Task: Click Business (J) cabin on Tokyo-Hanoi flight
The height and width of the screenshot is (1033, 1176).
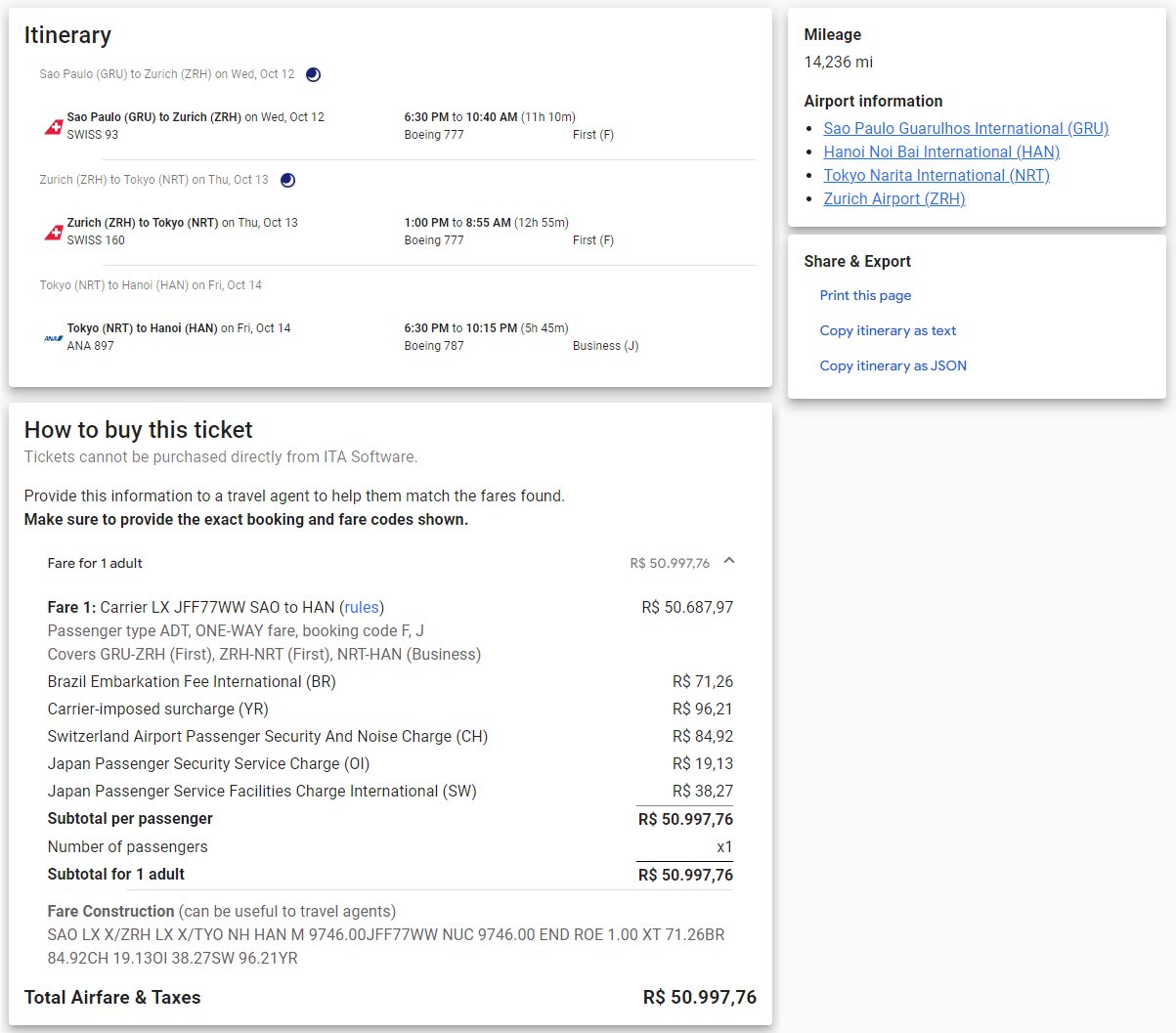Action: pos(606,346)
